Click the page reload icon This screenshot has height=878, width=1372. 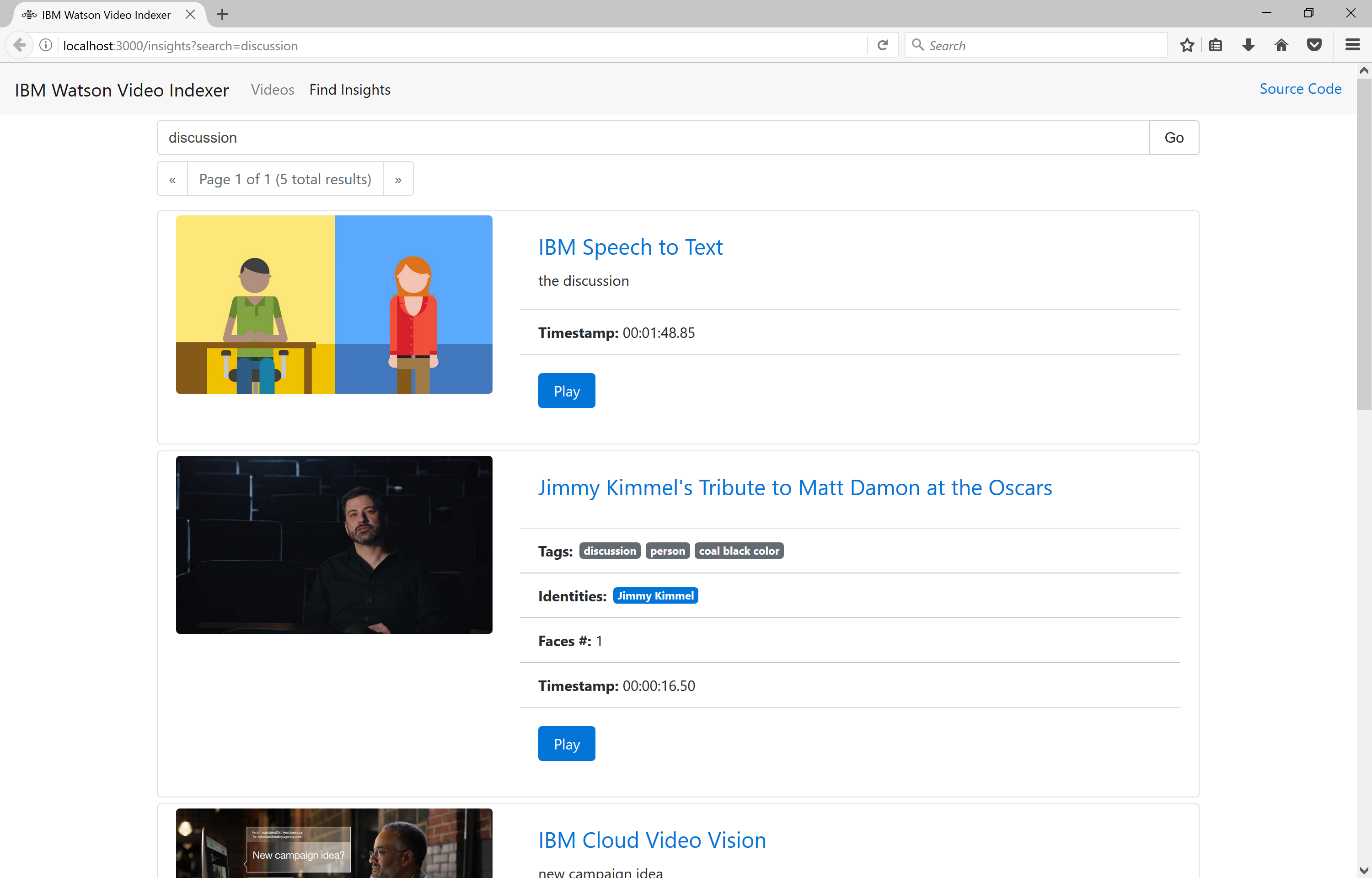[882, 45]
